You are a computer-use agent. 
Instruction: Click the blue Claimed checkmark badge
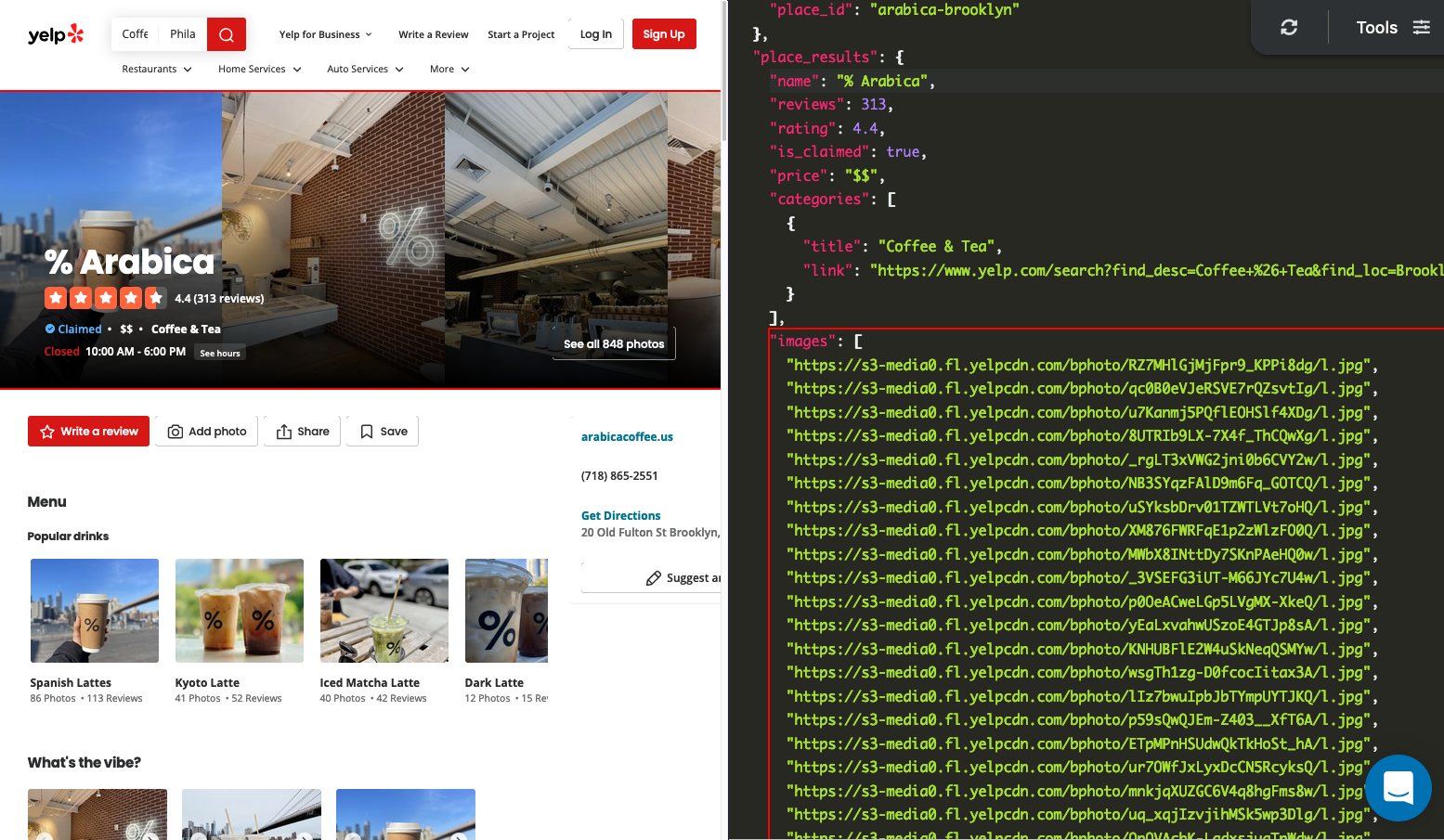[x=50, y=329]
